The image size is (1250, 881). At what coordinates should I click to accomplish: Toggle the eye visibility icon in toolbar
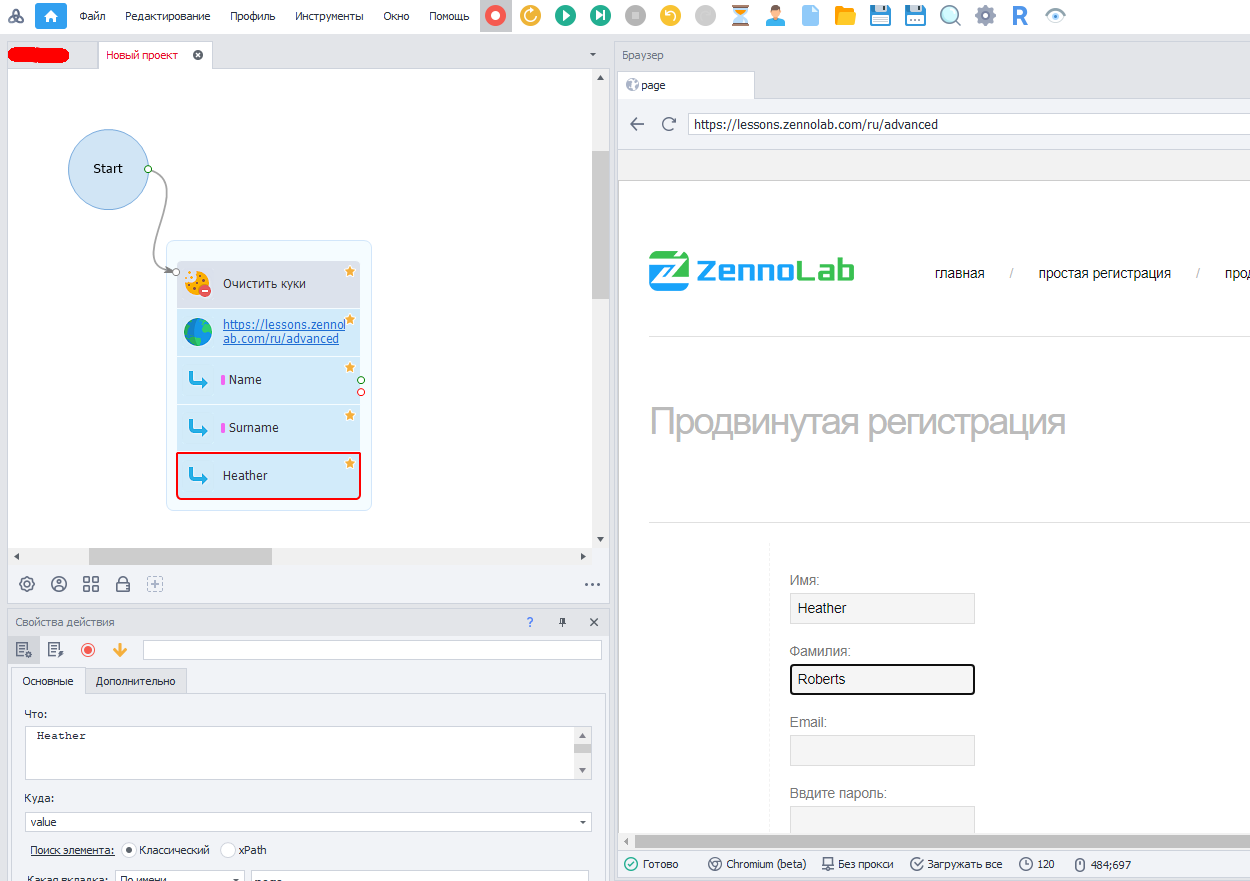coord(1055,15)
